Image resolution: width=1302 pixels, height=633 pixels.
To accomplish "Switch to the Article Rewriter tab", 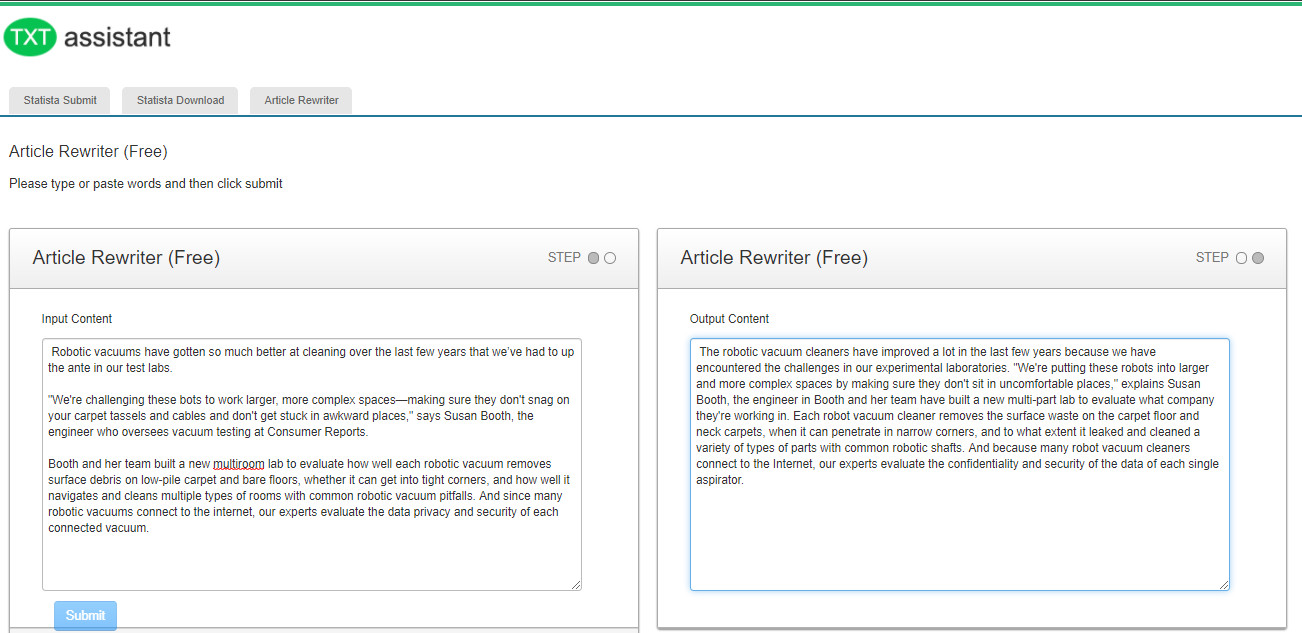I will pos(301,100).
